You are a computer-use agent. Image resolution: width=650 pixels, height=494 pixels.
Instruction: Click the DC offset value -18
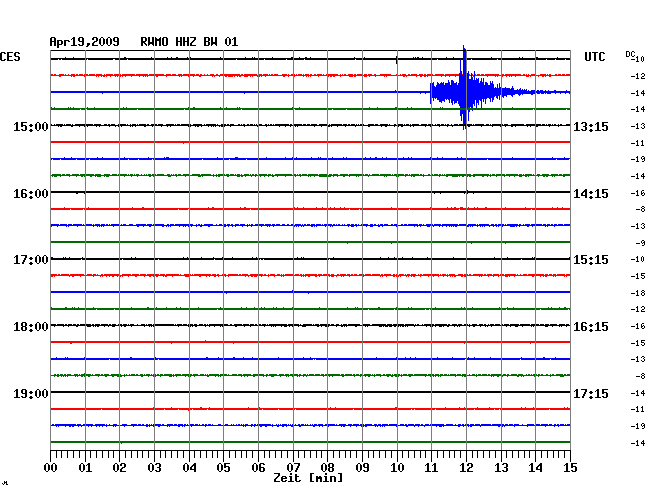[x=638, y=293]
